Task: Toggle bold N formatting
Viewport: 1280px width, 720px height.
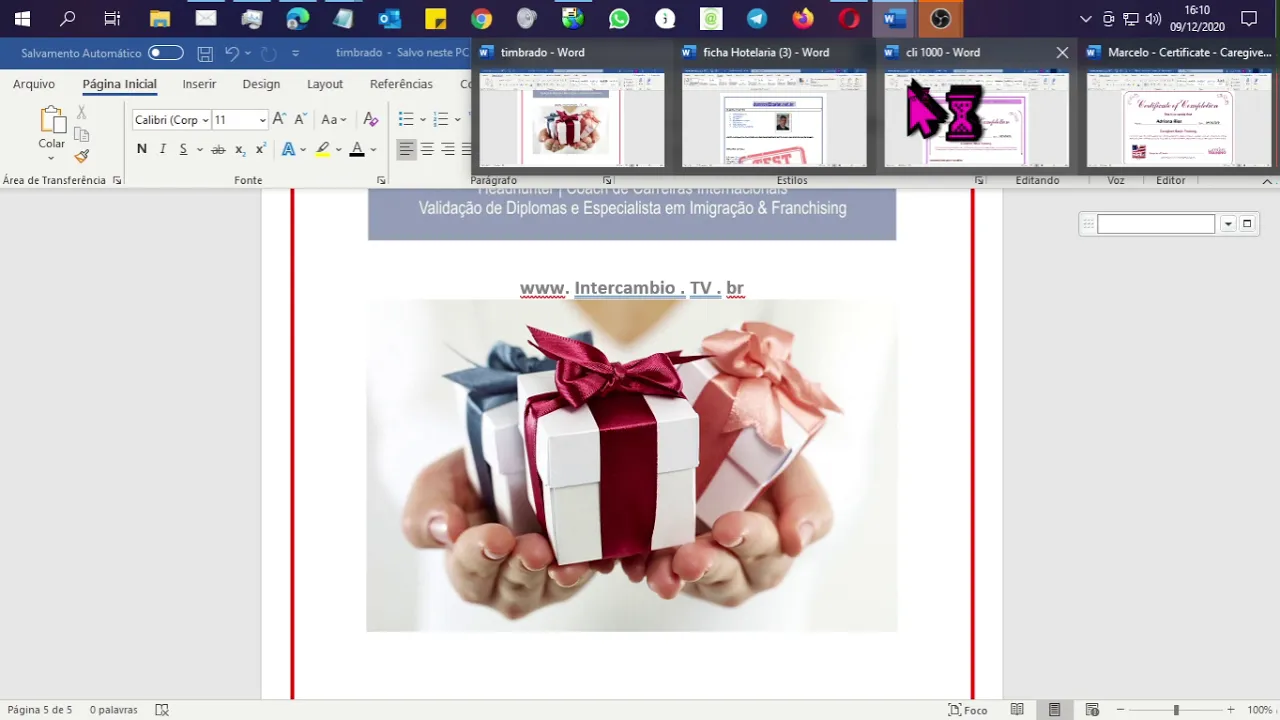Action: coord(141,149)
